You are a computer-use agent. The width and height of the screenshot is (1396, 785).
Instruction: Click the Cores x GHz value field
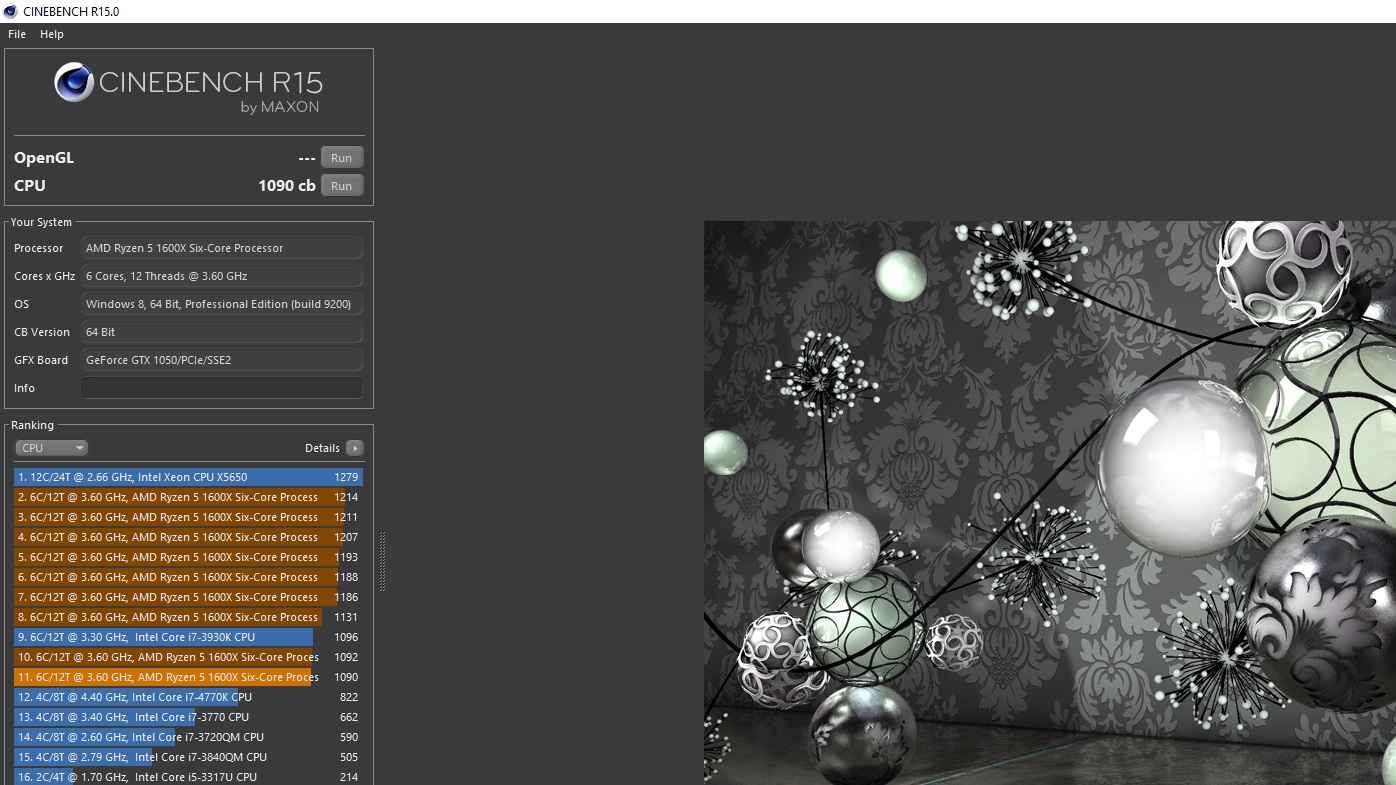tap(222, 276)
